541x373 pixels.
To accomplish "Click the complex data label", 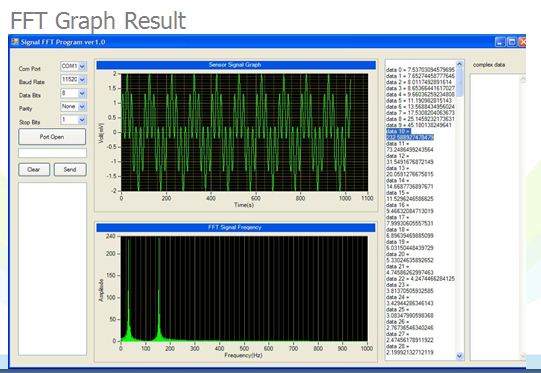I will pyautogui.click(x=489, y=65).
